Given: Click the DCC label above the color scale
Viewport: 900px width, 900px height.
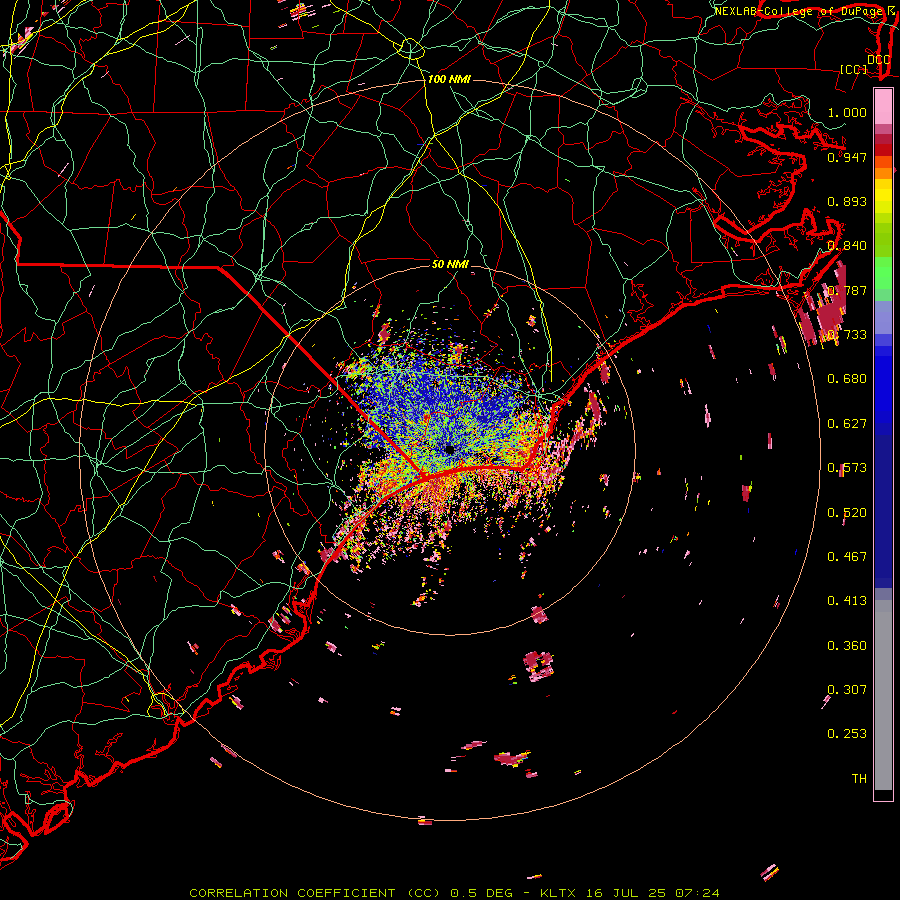Looking at the screenshot, I should [878, 60].
